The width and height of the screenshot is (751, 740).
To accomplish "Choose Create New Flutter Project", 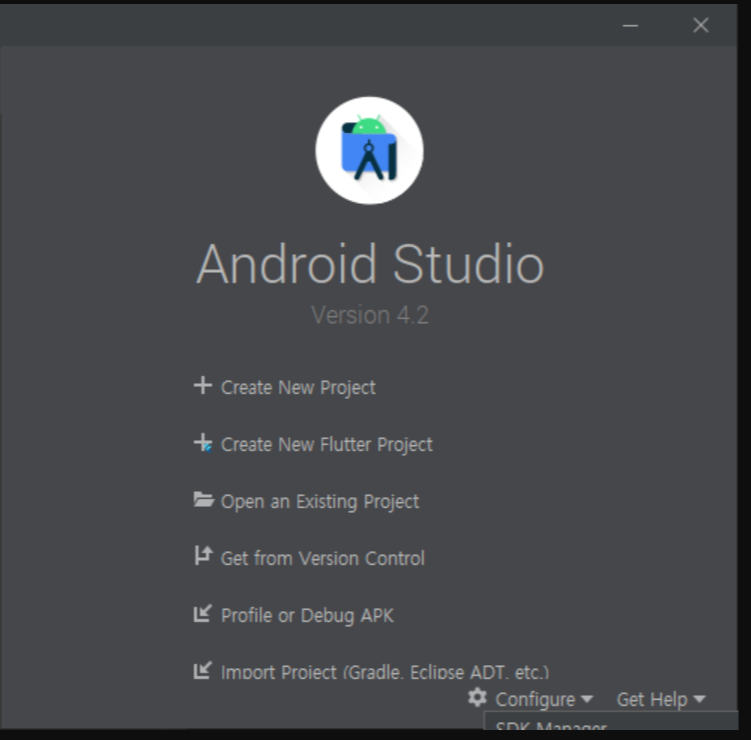I will pyautogui.click(x=327, y=444).
